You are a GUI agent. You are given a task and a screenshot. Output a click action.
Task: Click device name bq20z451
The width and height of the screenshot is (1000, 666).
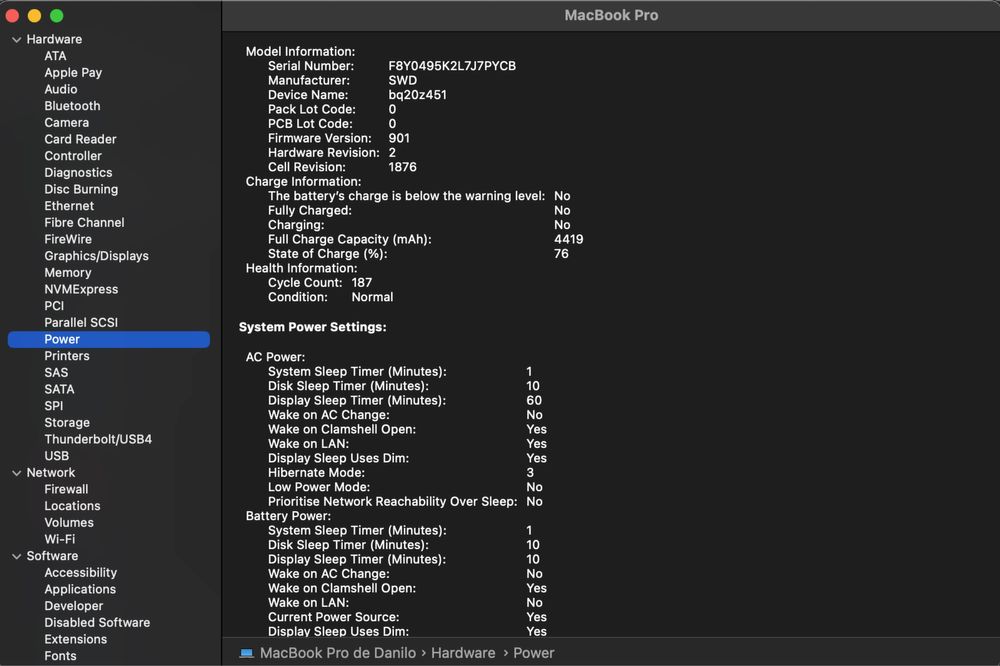[418, 95]
